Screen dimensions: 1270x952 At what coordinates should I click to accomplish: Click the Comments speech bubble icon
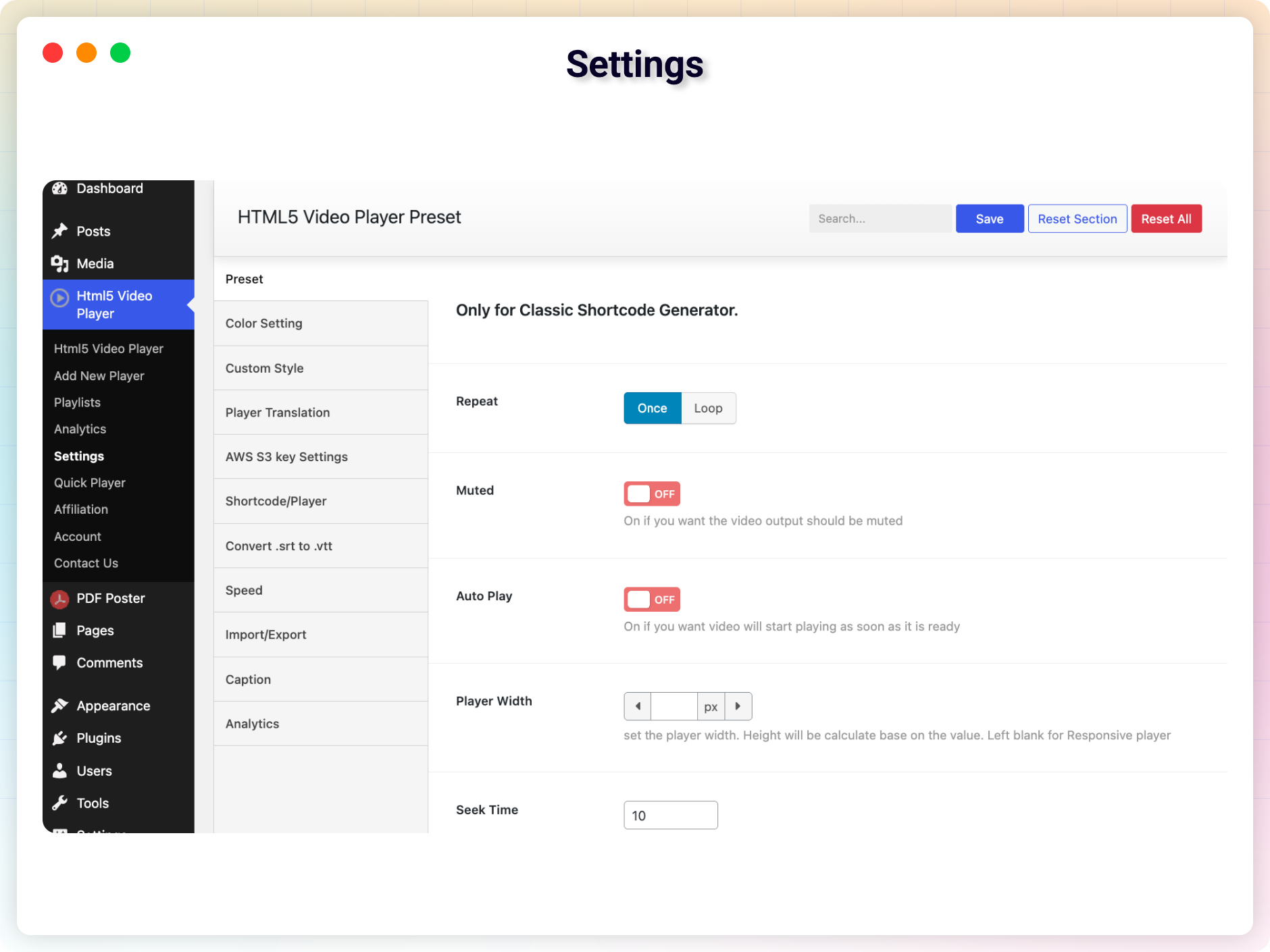click(x=60, y=663)
